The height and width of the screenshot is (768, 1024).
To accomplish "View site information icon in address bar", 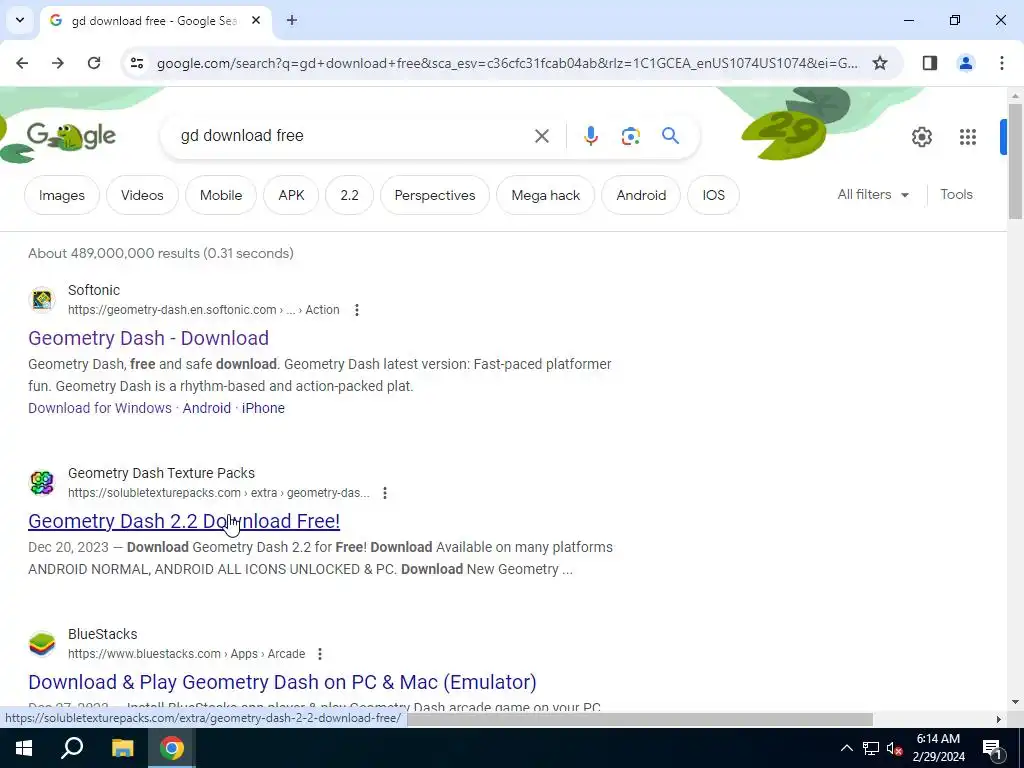I will 136,63.
